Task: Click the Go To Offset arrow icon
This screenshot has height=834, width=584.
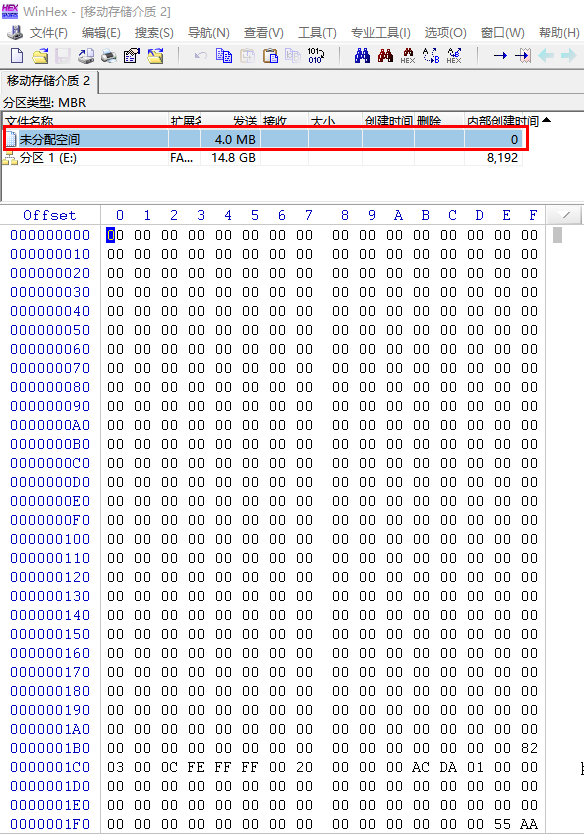Action: pos(500,55)
